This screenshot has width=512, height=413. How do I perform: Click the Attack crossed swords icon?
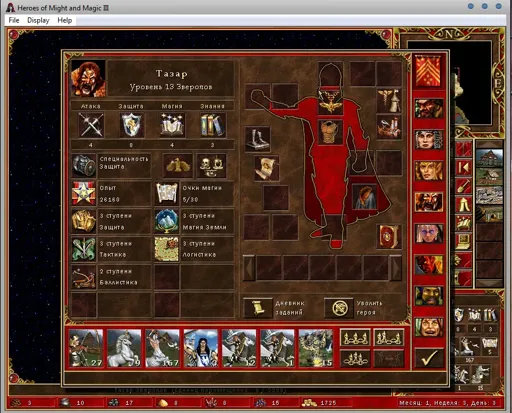pos(91,125)
